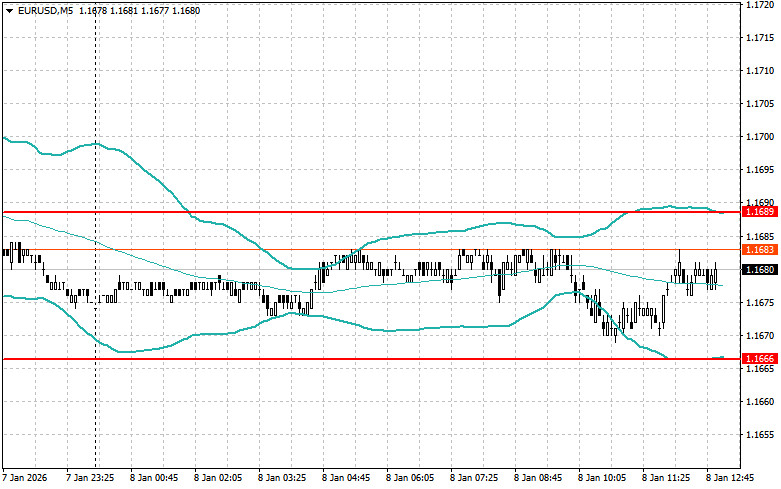Click the 1.1675 price axis value
The height and width of the screenshot is (489, 781).
760,302
